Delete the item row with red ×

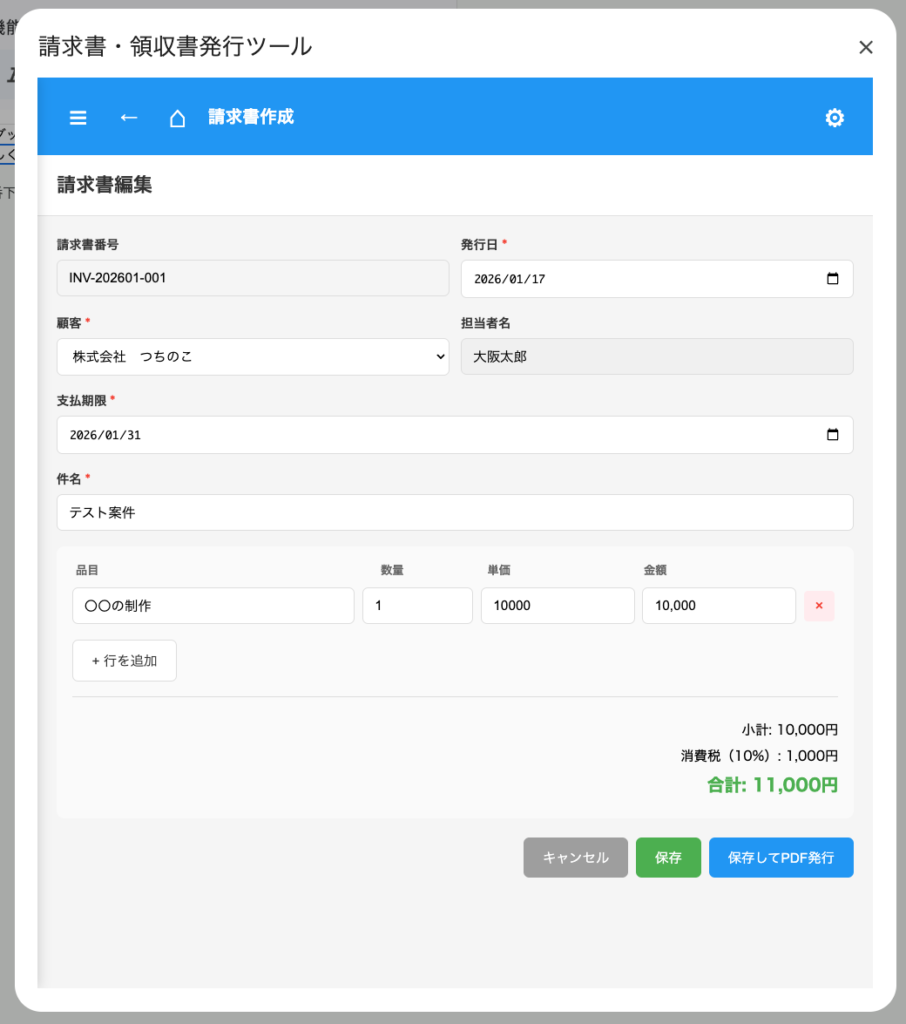819,606
